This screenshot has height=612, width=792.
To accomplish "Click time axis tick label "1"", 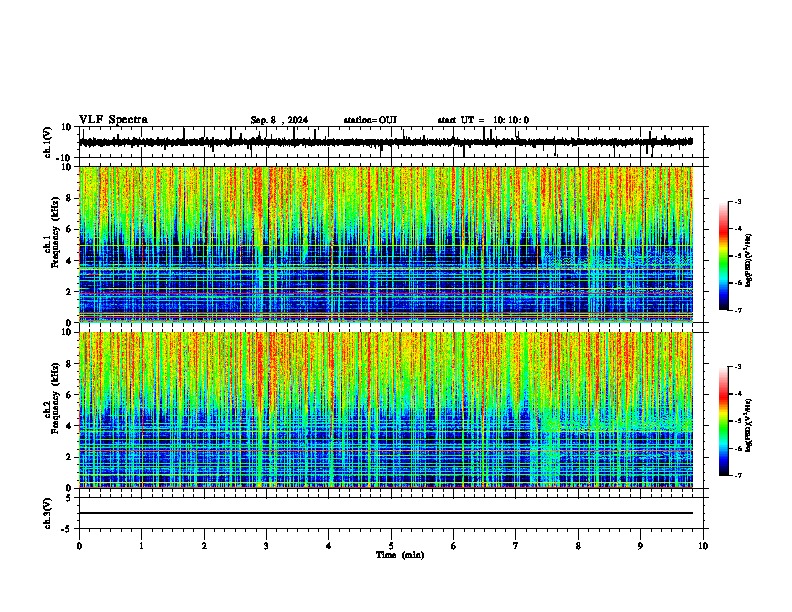I will pos(141,546).
